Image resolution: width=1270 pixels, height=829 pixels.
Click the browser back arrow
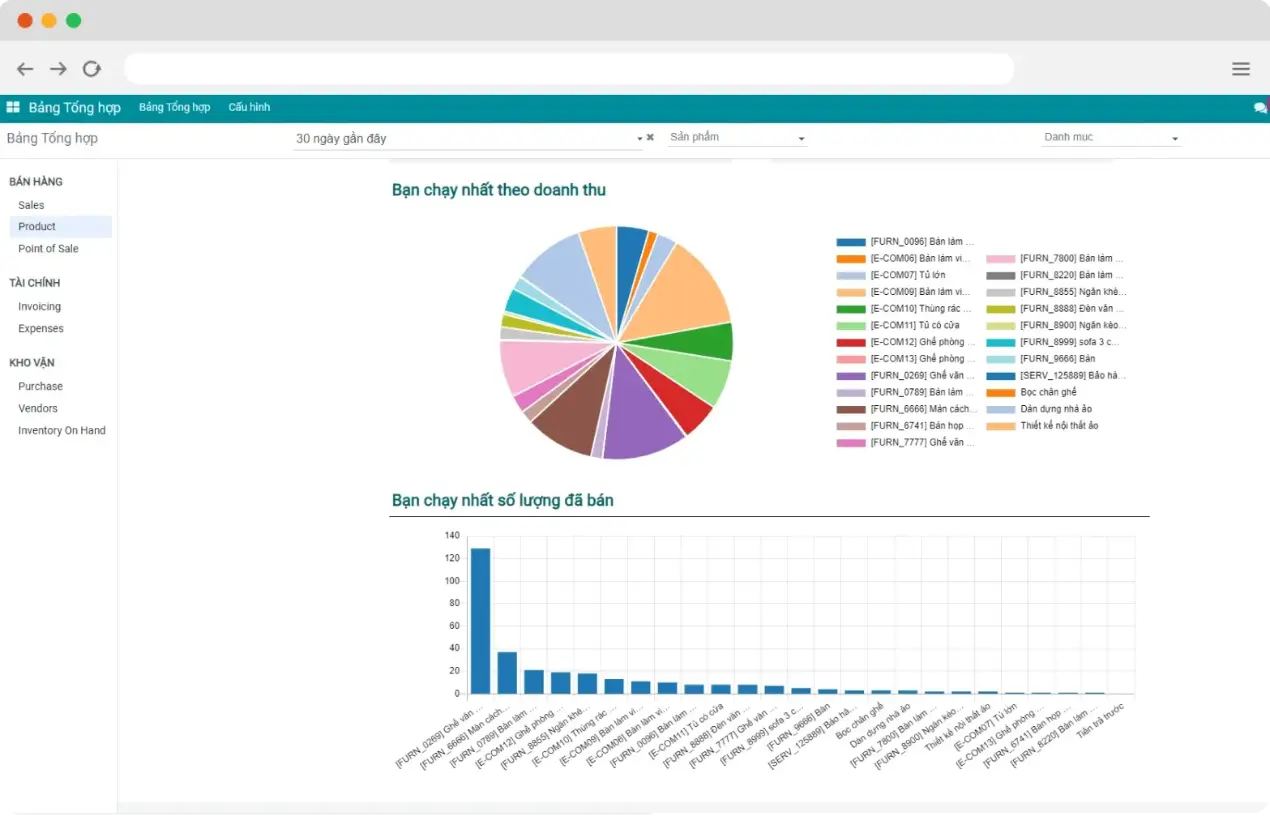pos(25,69)
